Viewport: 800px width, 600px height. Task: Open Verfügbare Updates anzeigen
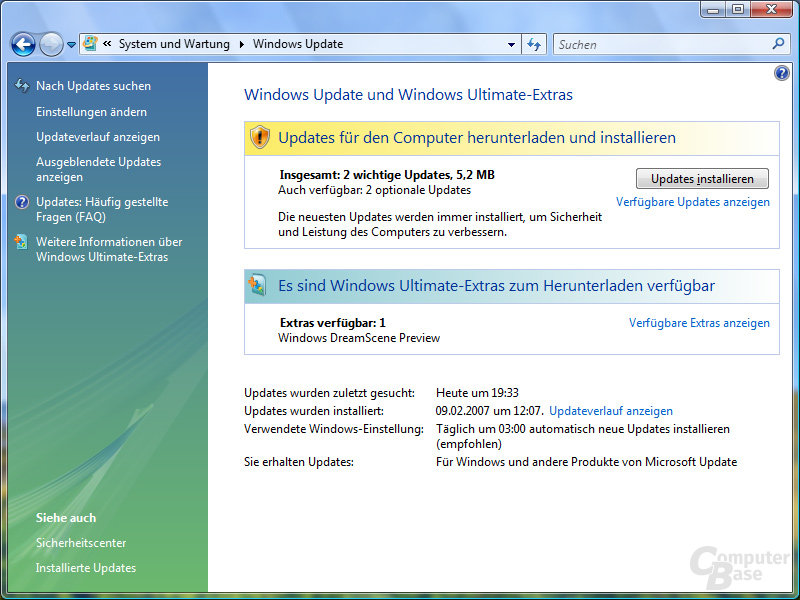point(693,202)
